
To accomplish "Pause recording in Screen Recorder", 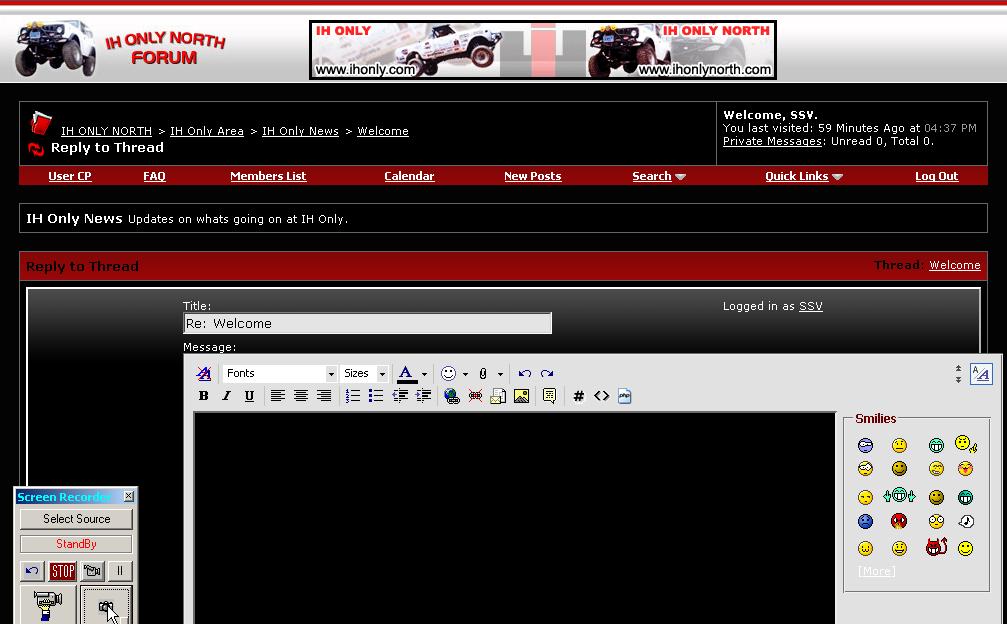I will point(119,571).
